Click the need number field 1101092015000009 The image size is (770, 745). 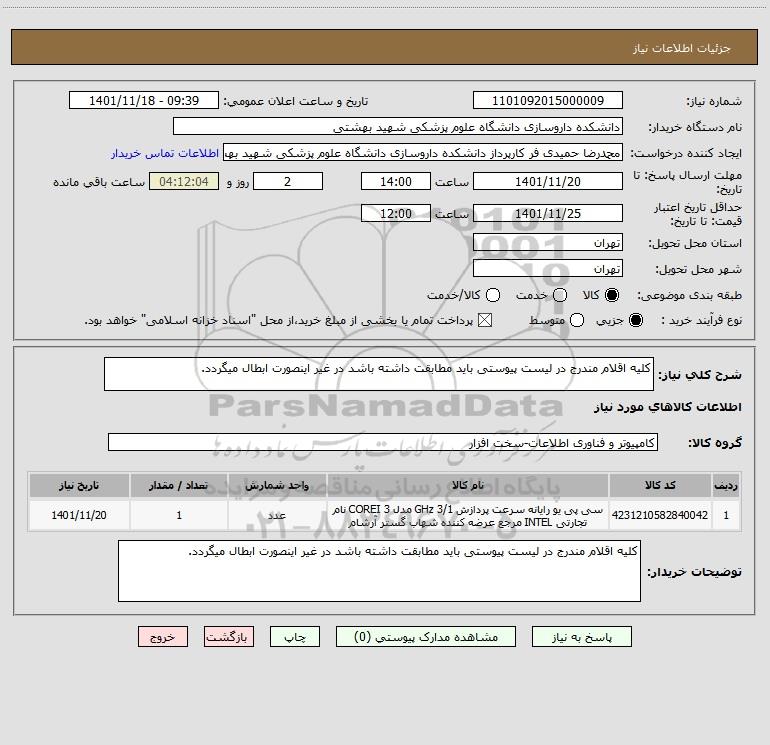coord(548,100)
